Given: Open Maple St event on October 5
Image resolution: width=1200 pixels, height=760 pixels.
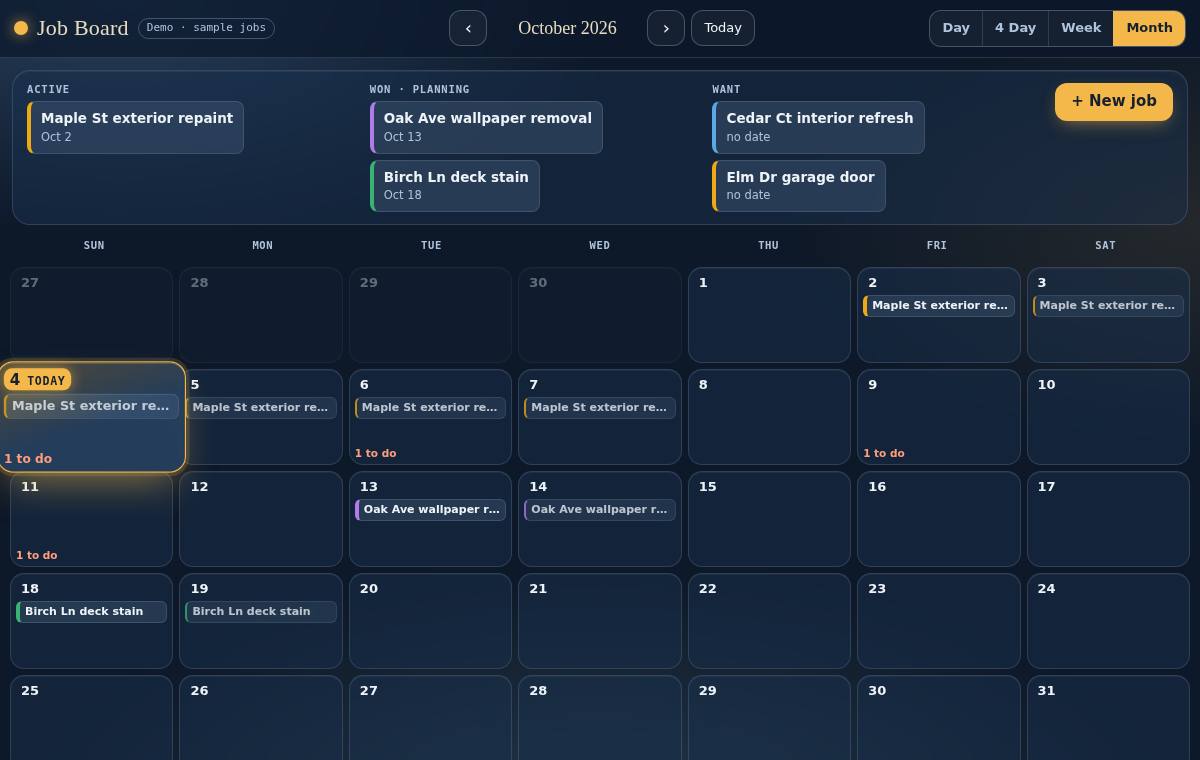Looking at the screenshot, I should 261,408.
